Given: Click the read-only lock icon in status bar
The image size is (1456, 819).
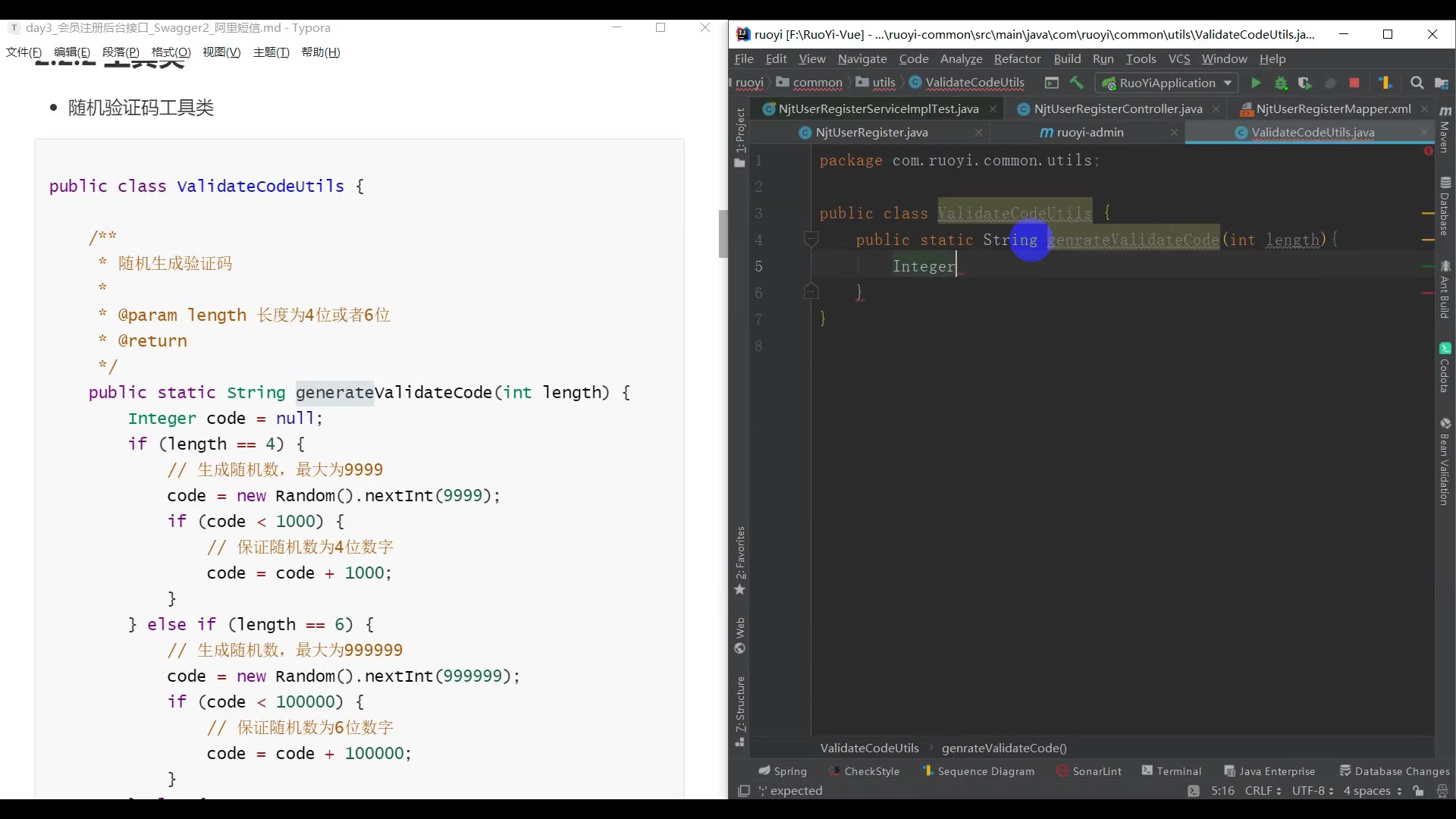Looking at the screenshot, I should pyautogui.click(x=1418, y=791).
